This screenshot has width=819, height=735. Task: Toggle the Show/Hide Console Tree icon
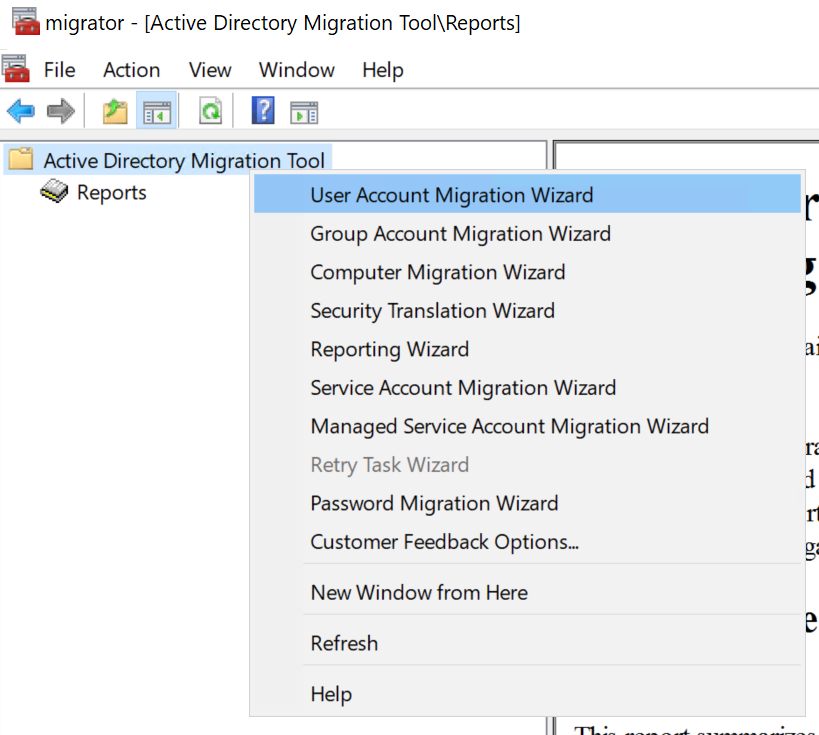click(x=157, y=112)
